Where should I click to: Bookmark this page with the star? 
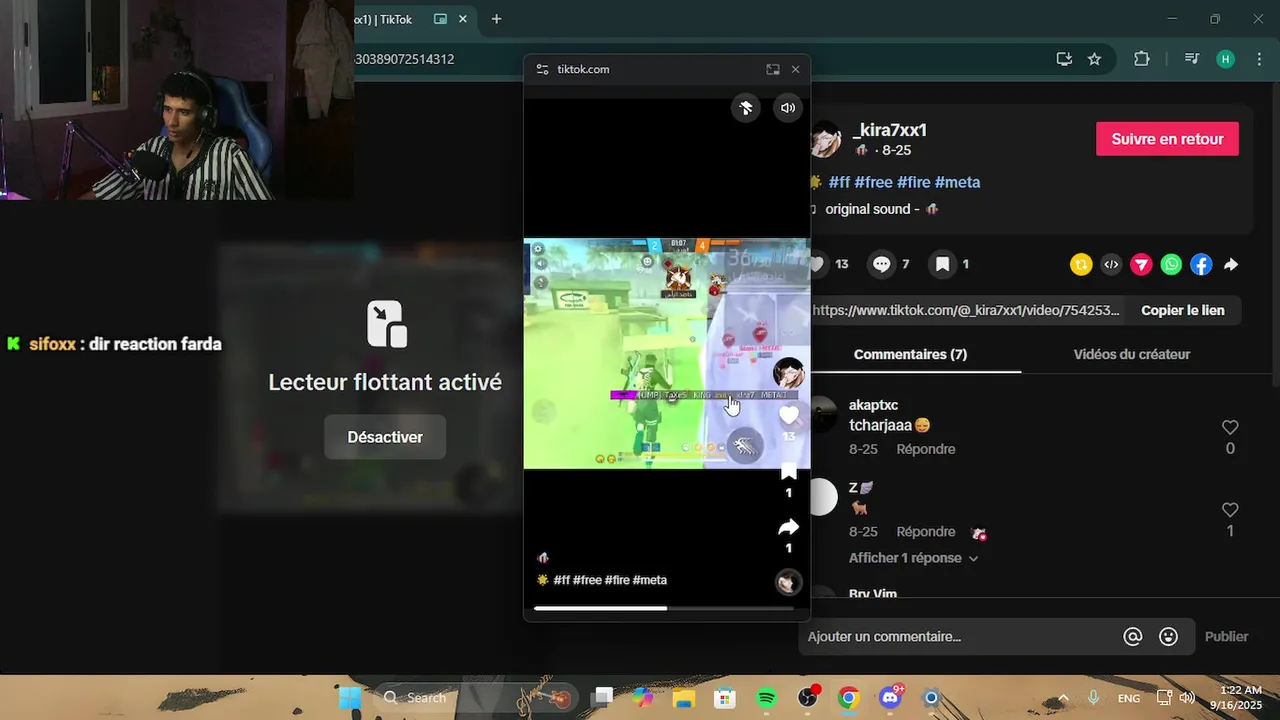coord(1094,59)
